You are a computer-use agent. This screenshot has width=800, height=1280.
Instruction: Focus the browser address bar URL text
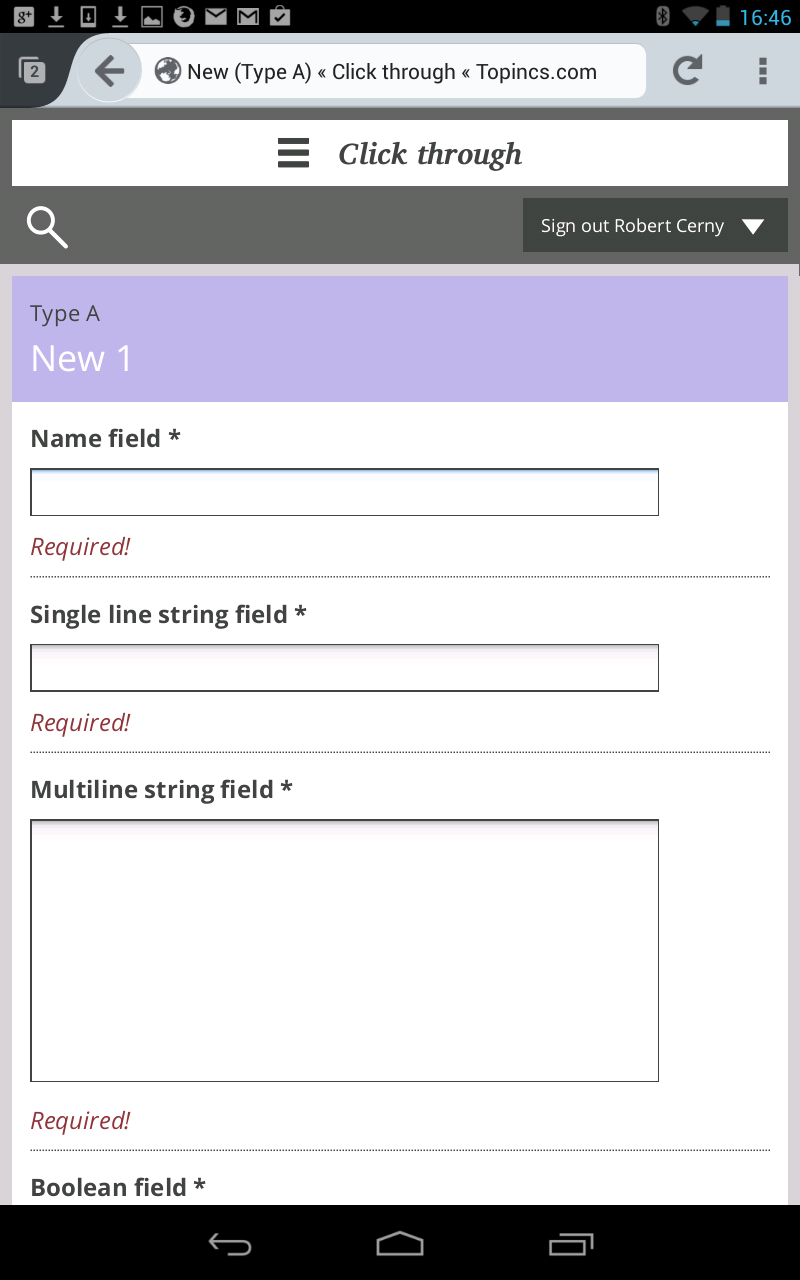tap(392, 72)
